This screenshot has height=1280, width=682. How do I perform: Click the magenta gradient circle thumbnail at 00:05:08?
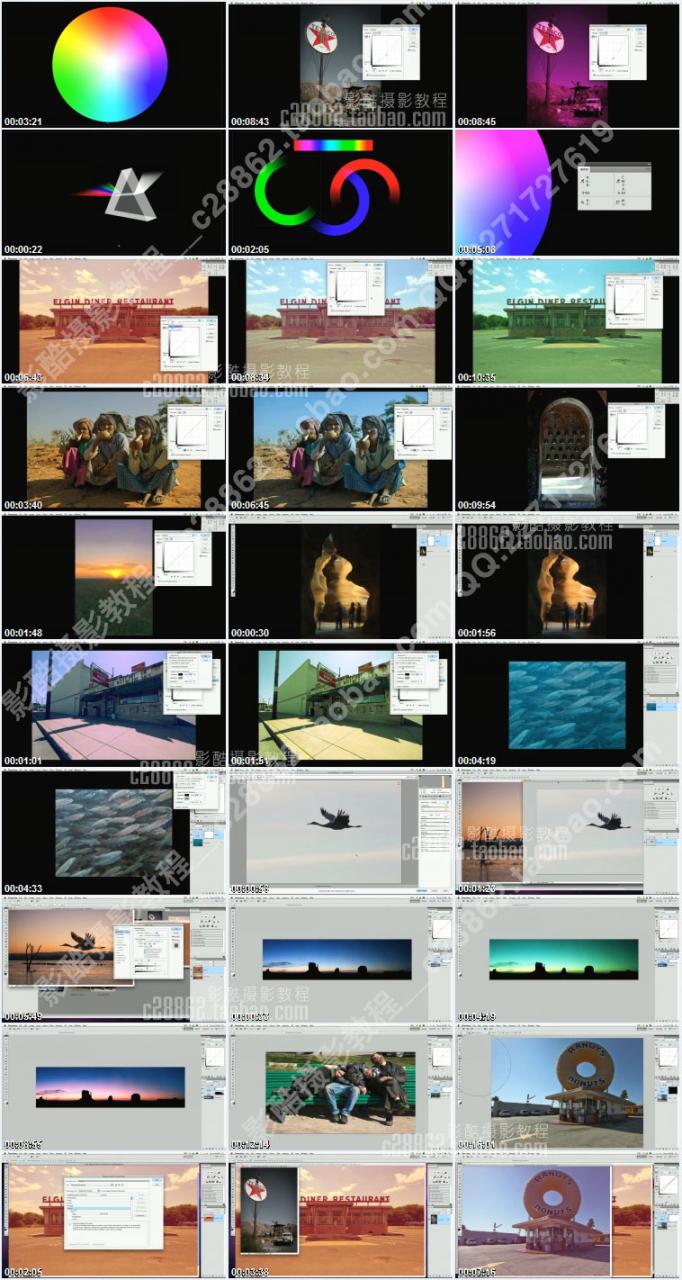[567, 193]
